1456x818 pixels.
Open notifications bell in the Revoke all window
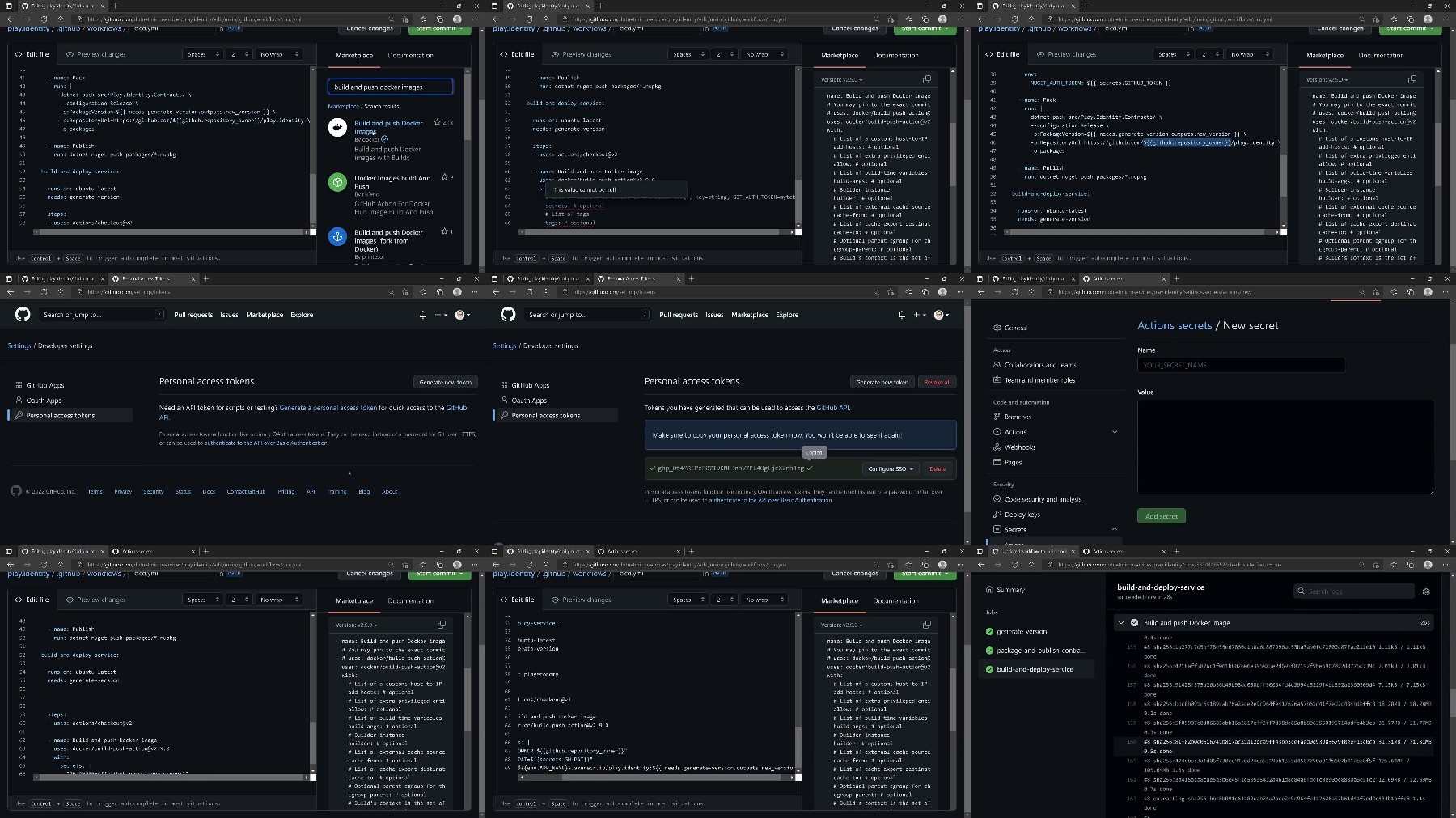[x=901, y=315]
